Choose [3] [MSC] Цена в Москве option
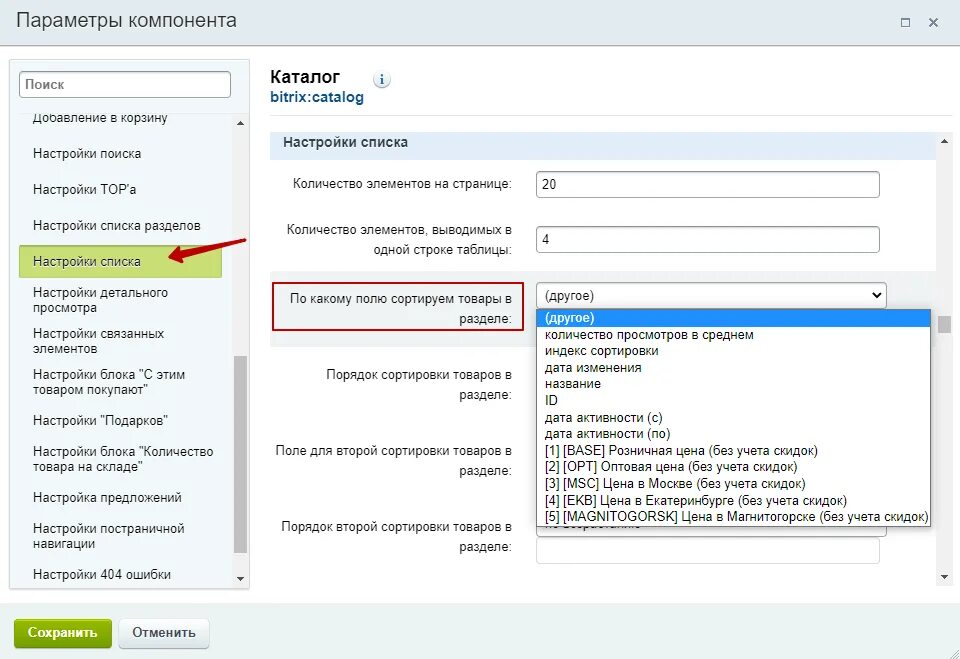 [733, 483]
